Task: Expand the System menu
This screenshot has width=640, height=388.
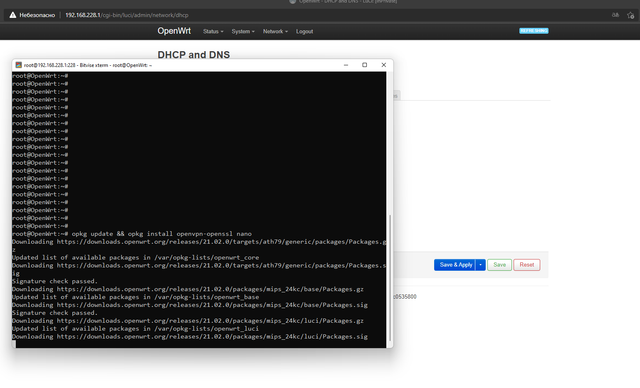Action: (x=243, y=31)
